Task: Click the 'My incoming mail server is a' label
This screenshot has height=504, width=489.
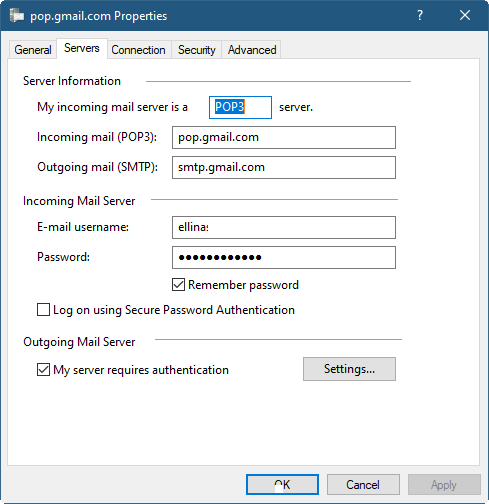Action: click(x=112, y=107)
